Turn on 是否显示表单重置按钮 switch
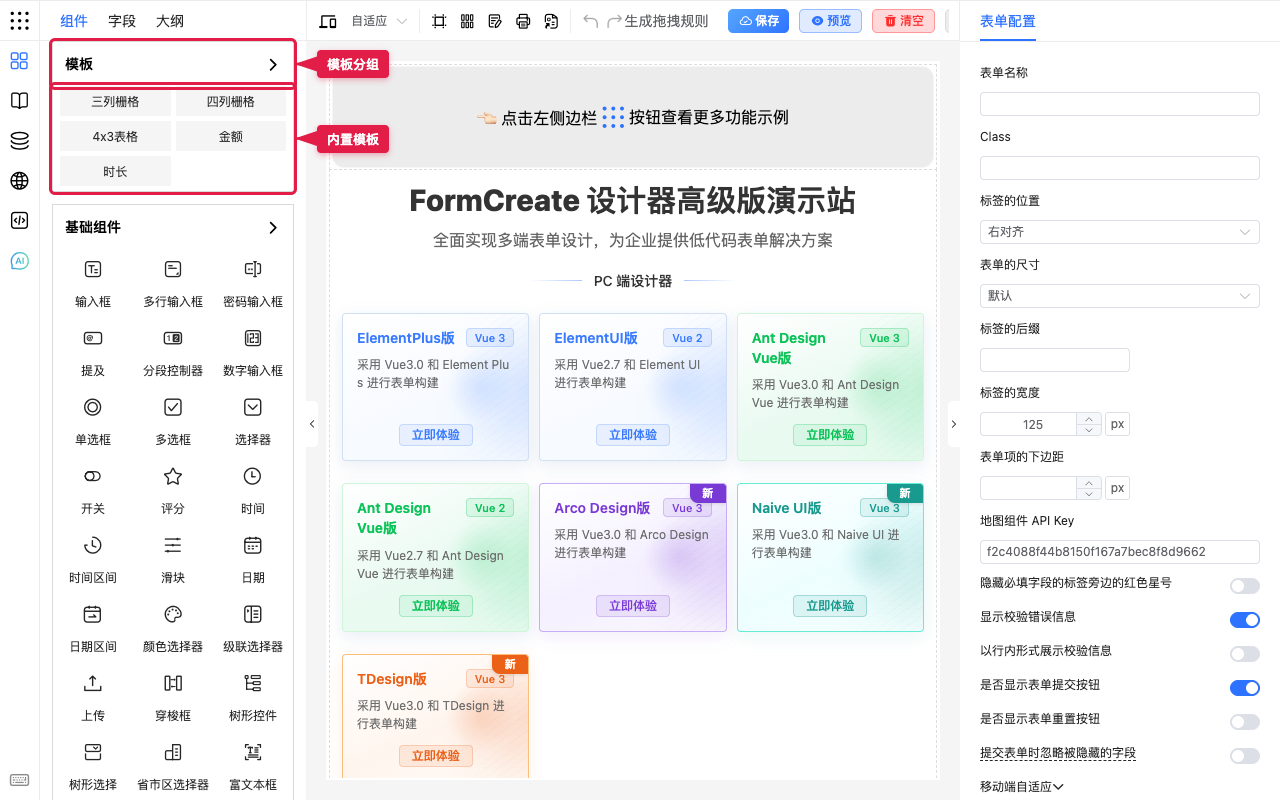Screen dimensions: 1280x800 1244,722
